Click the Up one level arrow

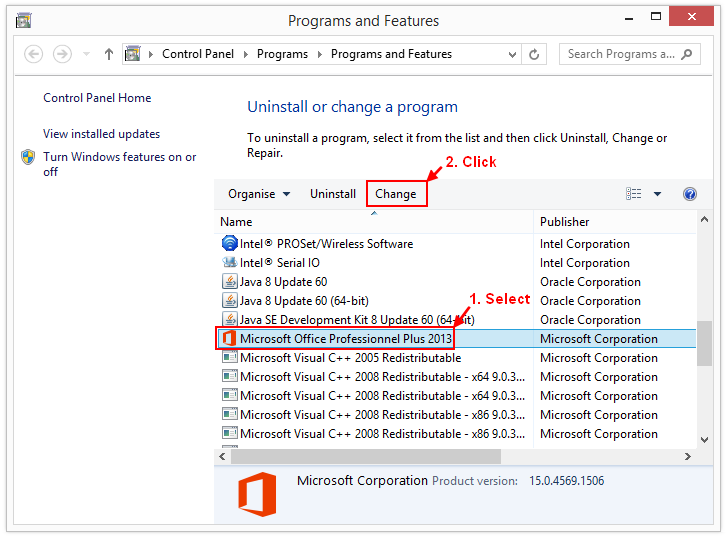click(x=108, y=55)
